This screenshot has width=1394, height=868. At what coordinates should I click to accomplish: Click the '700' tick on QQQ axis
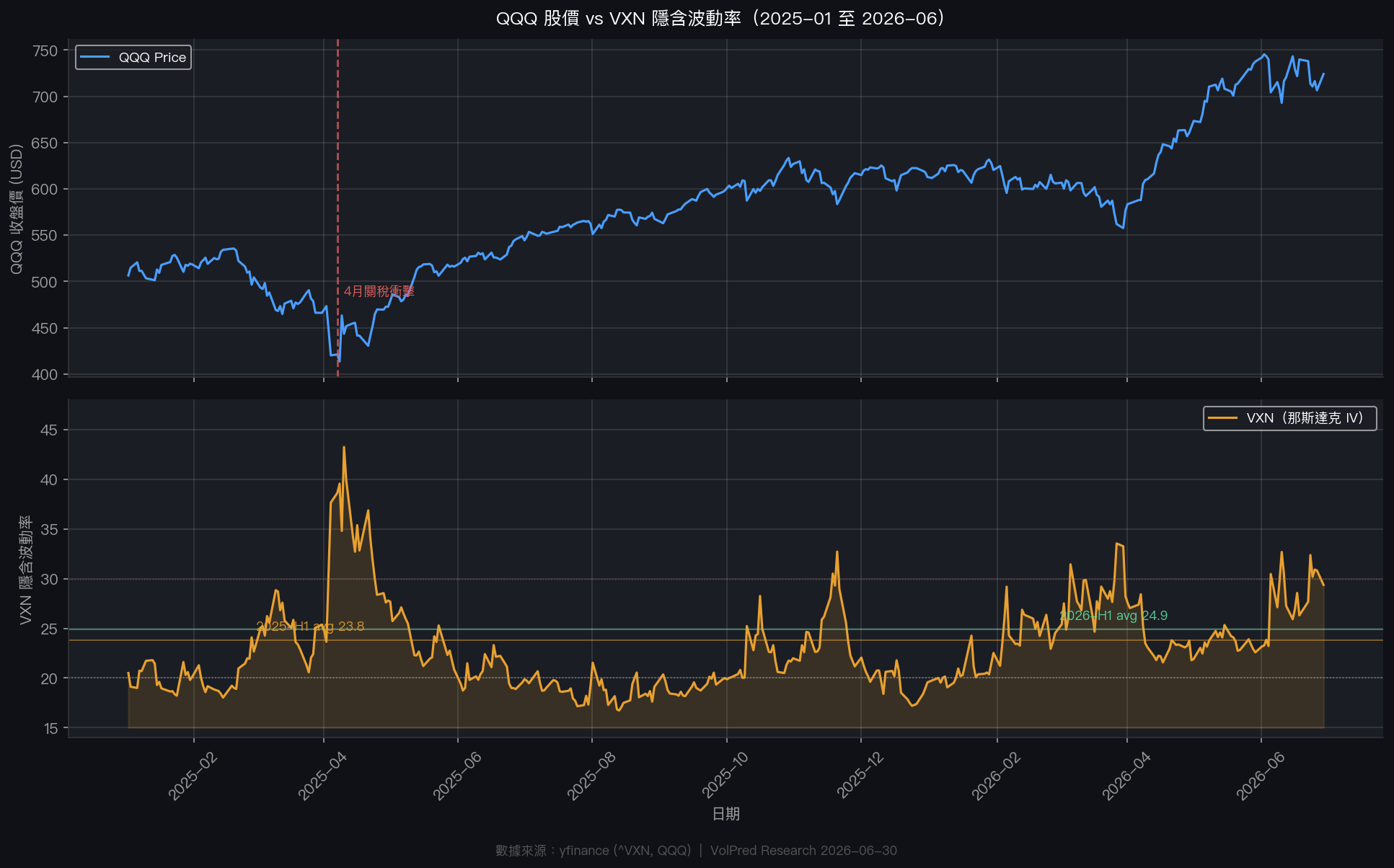point(45,97)
